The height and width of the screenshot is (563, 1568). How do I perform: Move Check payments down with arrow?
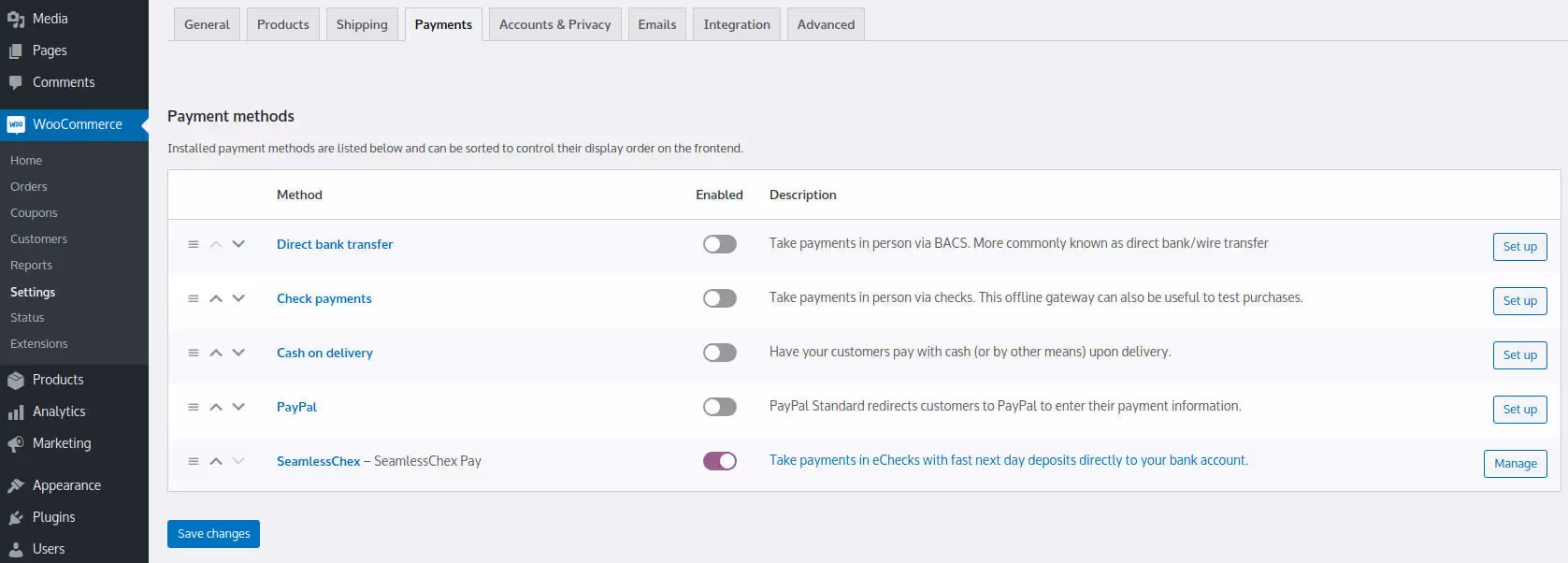238,298
